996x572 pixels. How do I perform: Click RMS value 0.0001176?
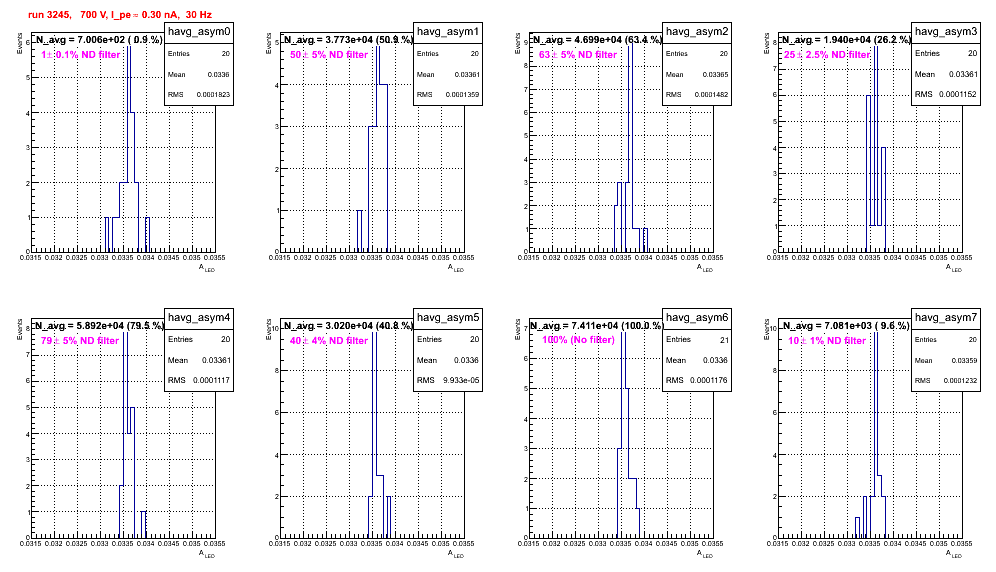click(709, 380)
